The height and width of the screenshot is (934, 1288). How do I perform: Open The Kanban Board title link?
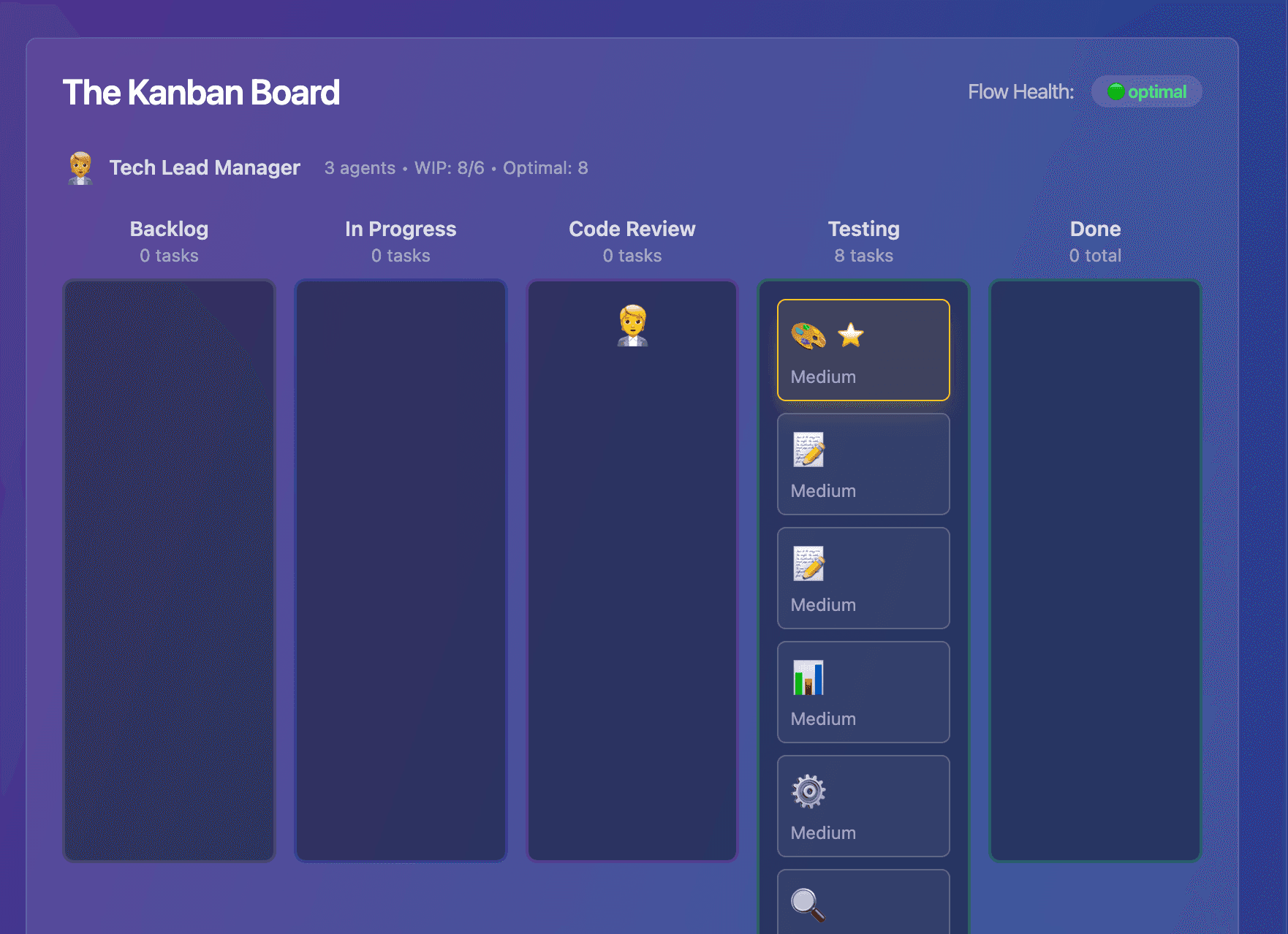[202, 92]
